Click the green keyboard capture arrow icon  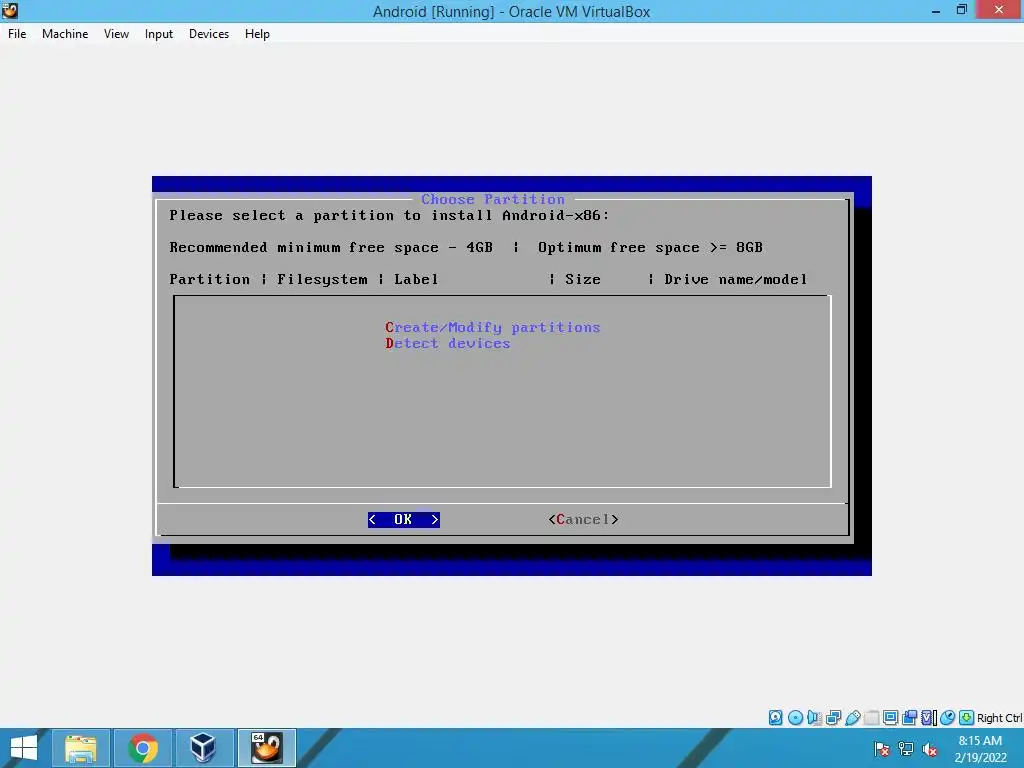point(967,718)
